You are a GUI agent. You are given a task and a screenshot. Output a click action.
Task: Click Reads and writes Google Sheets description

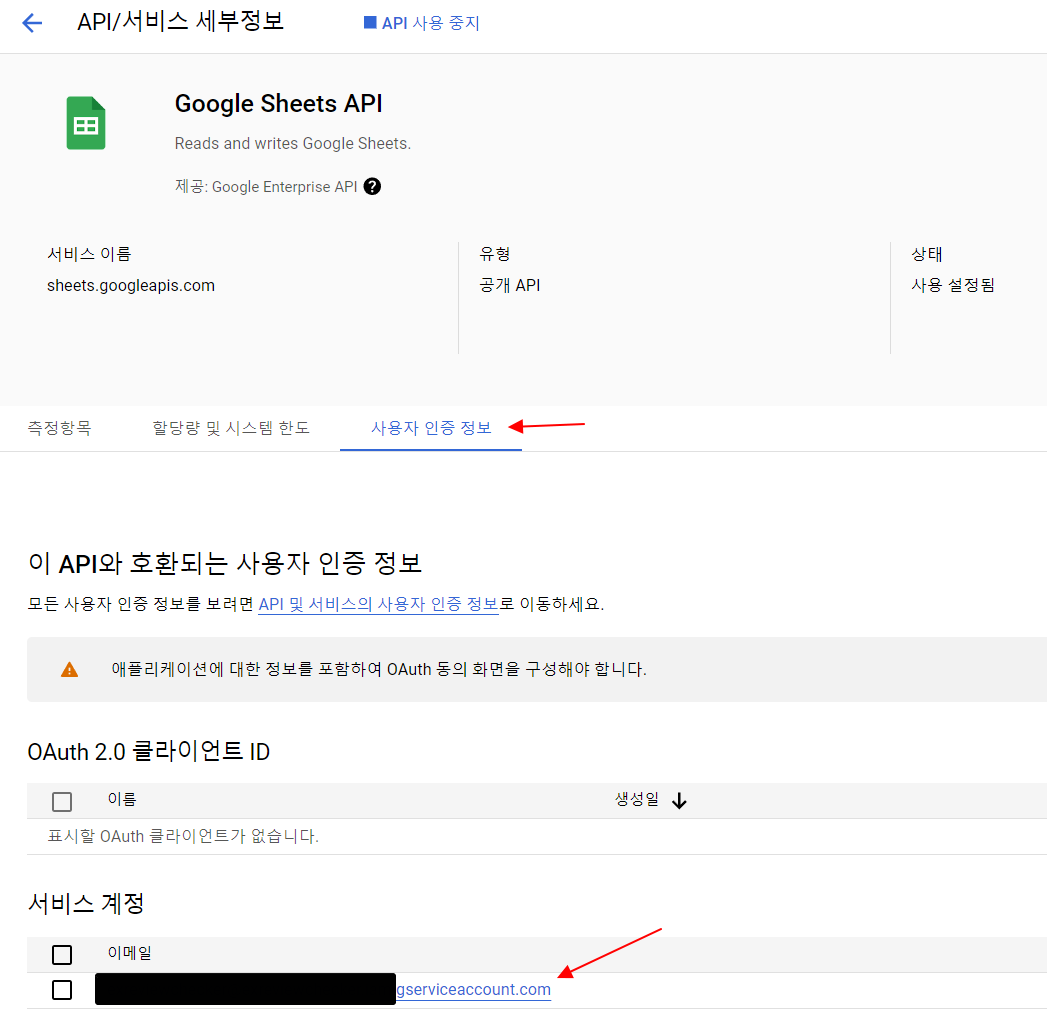point(292,144)
